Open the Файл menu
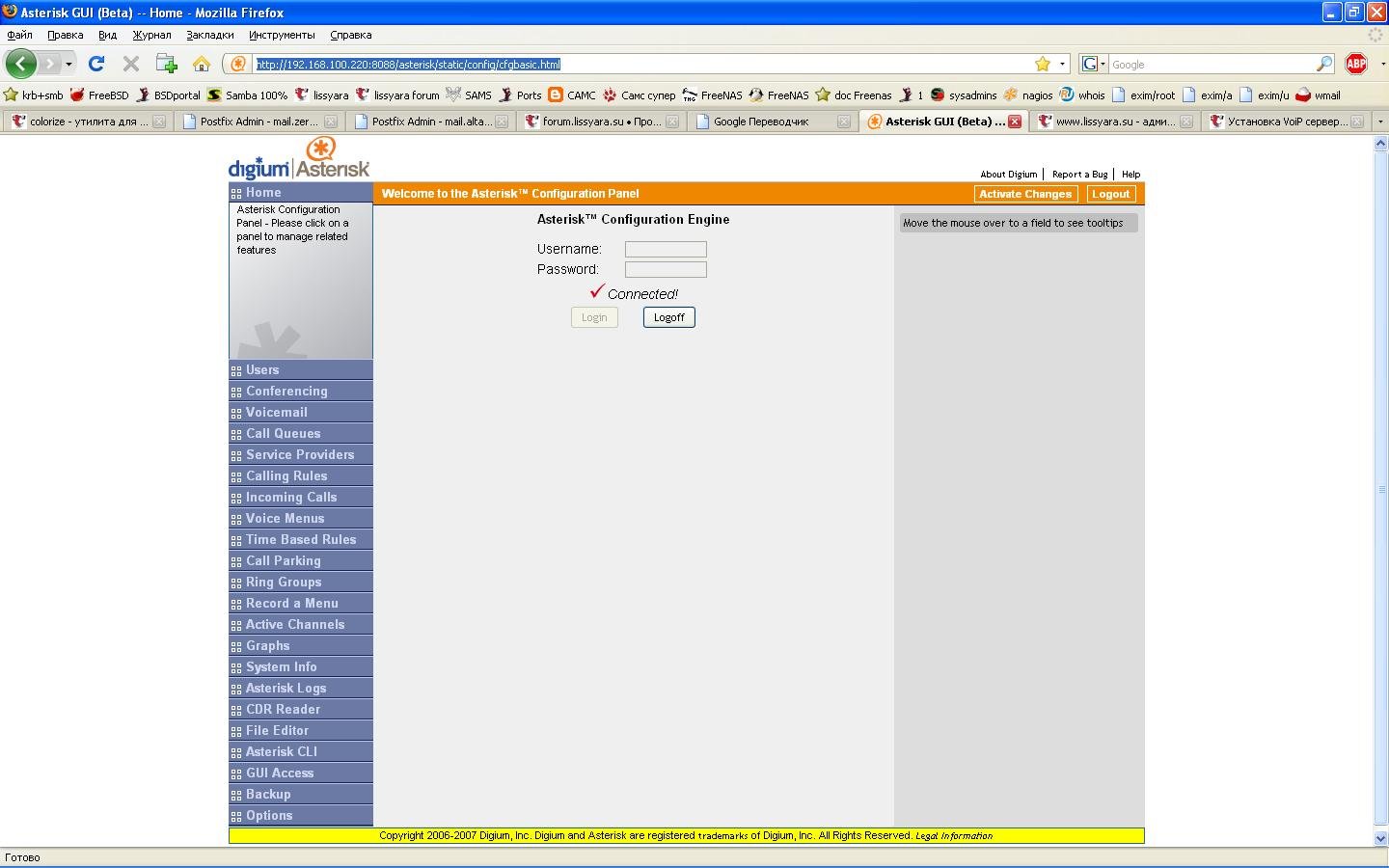The width and height of the screenshot is (1389, 868). (x=19, y=35)
